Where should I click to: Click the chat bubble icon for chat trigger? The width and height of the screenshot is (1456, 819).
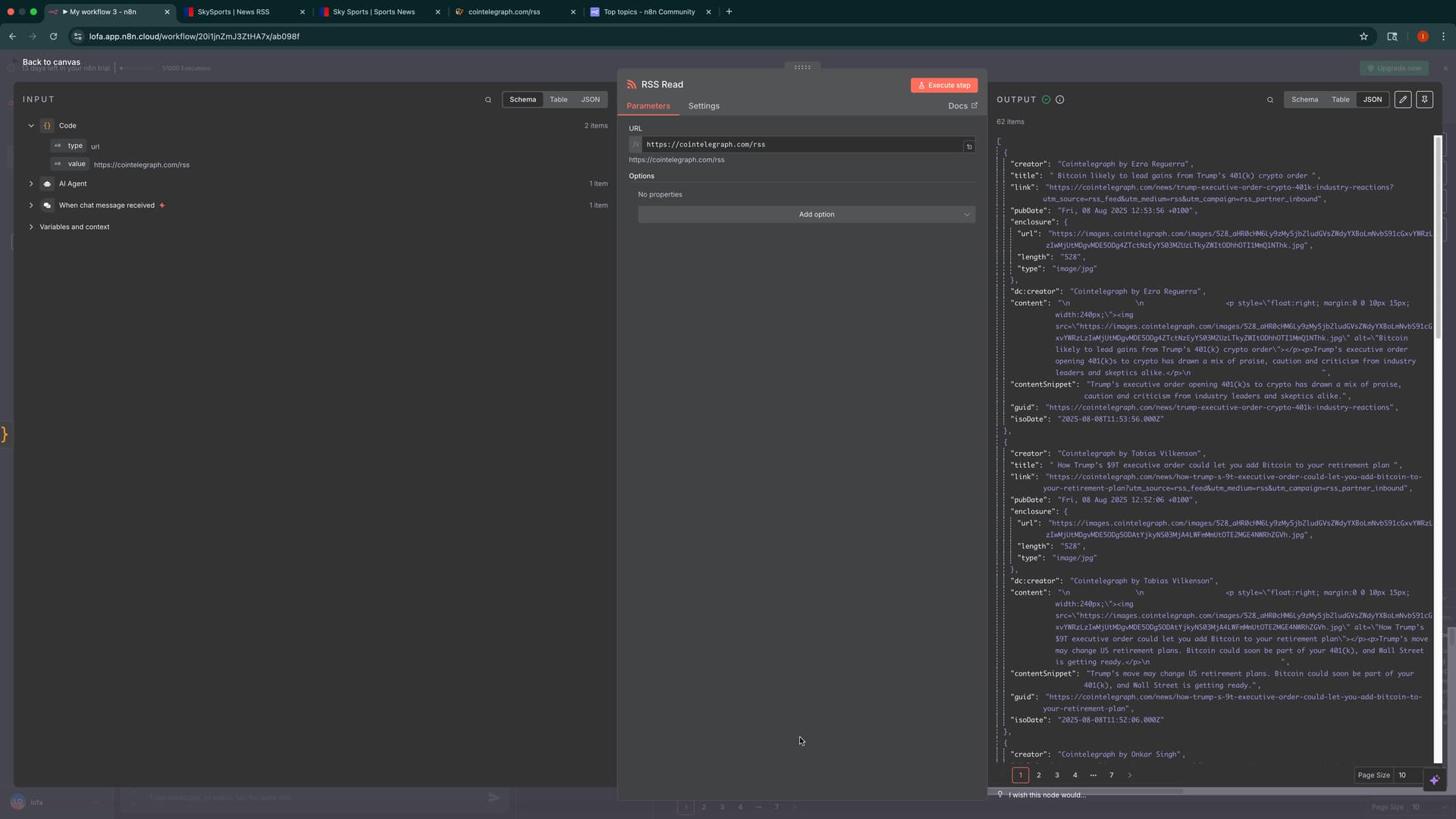click(x=47, y=205)
